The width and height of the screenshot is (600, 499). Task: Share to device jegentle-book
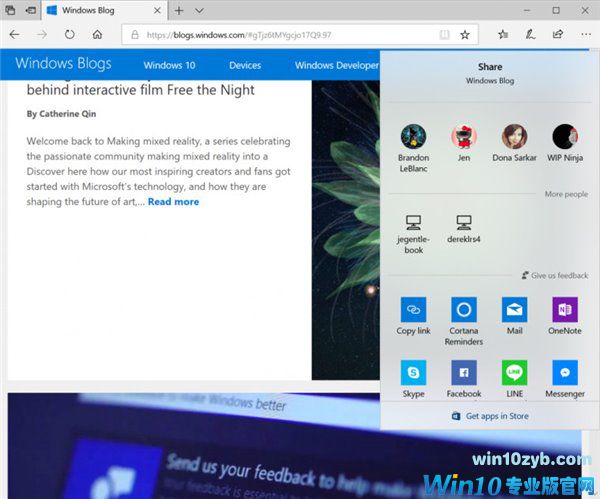[413, 234]
